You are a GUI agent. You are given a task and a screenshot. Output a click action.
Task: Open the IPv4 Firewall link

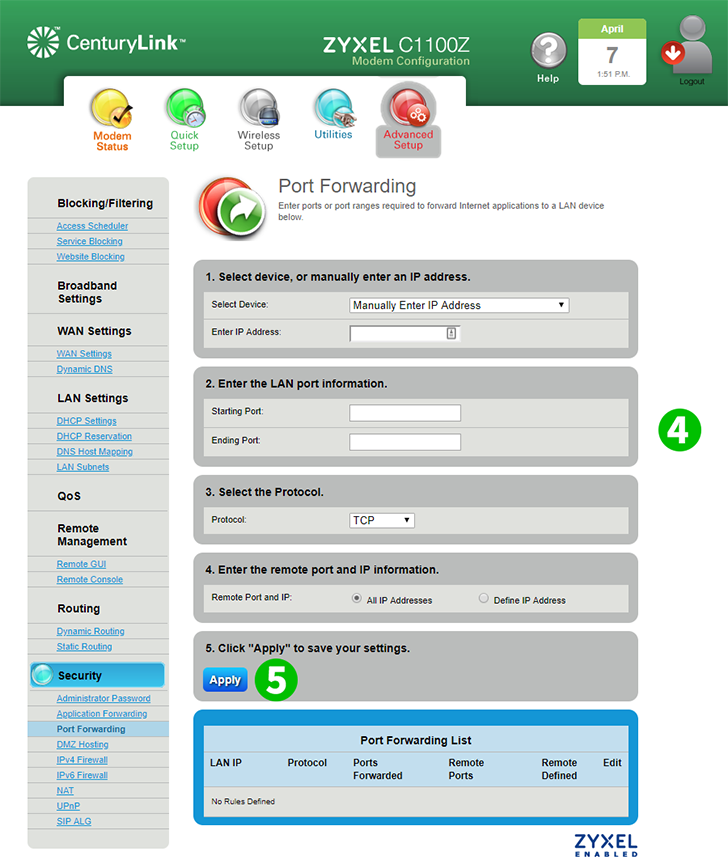[82, 760]
